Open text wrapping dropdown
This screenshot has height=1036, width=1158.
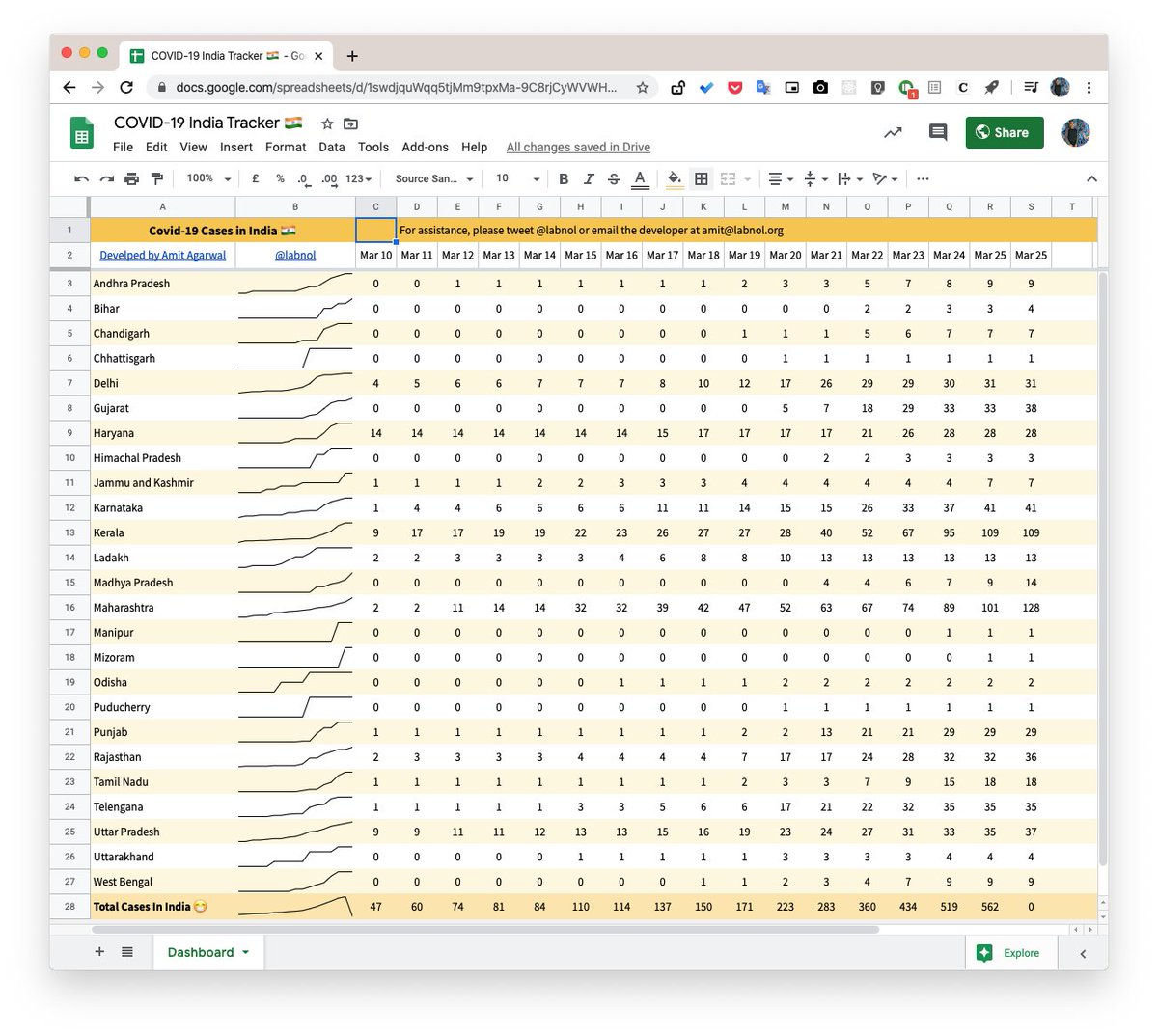(x=850, y=178)
